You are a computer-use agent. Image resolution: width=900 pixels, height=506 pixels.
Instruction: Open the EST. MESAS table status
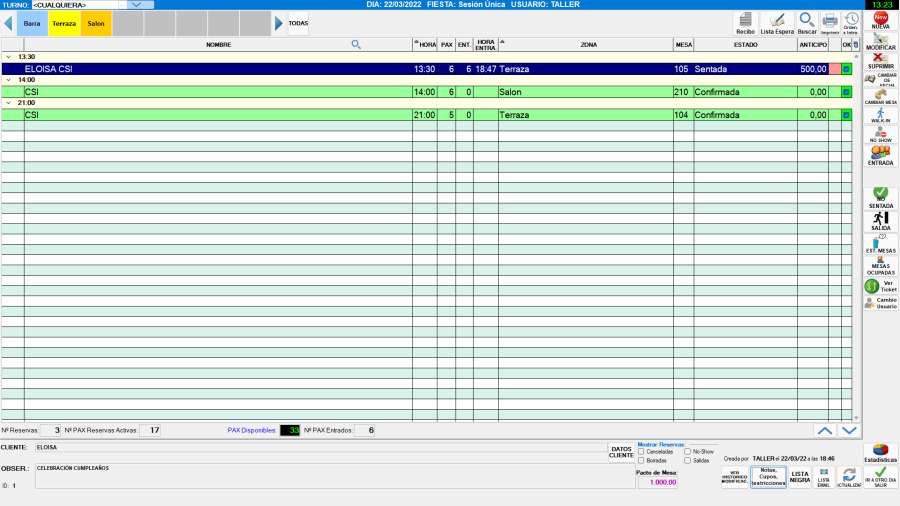880,243
